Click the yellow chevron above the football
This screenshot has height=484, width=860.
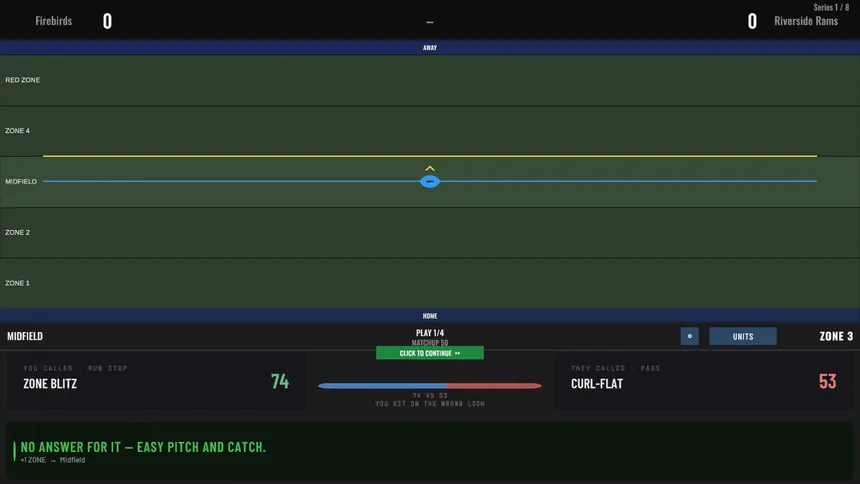point(430,168)
